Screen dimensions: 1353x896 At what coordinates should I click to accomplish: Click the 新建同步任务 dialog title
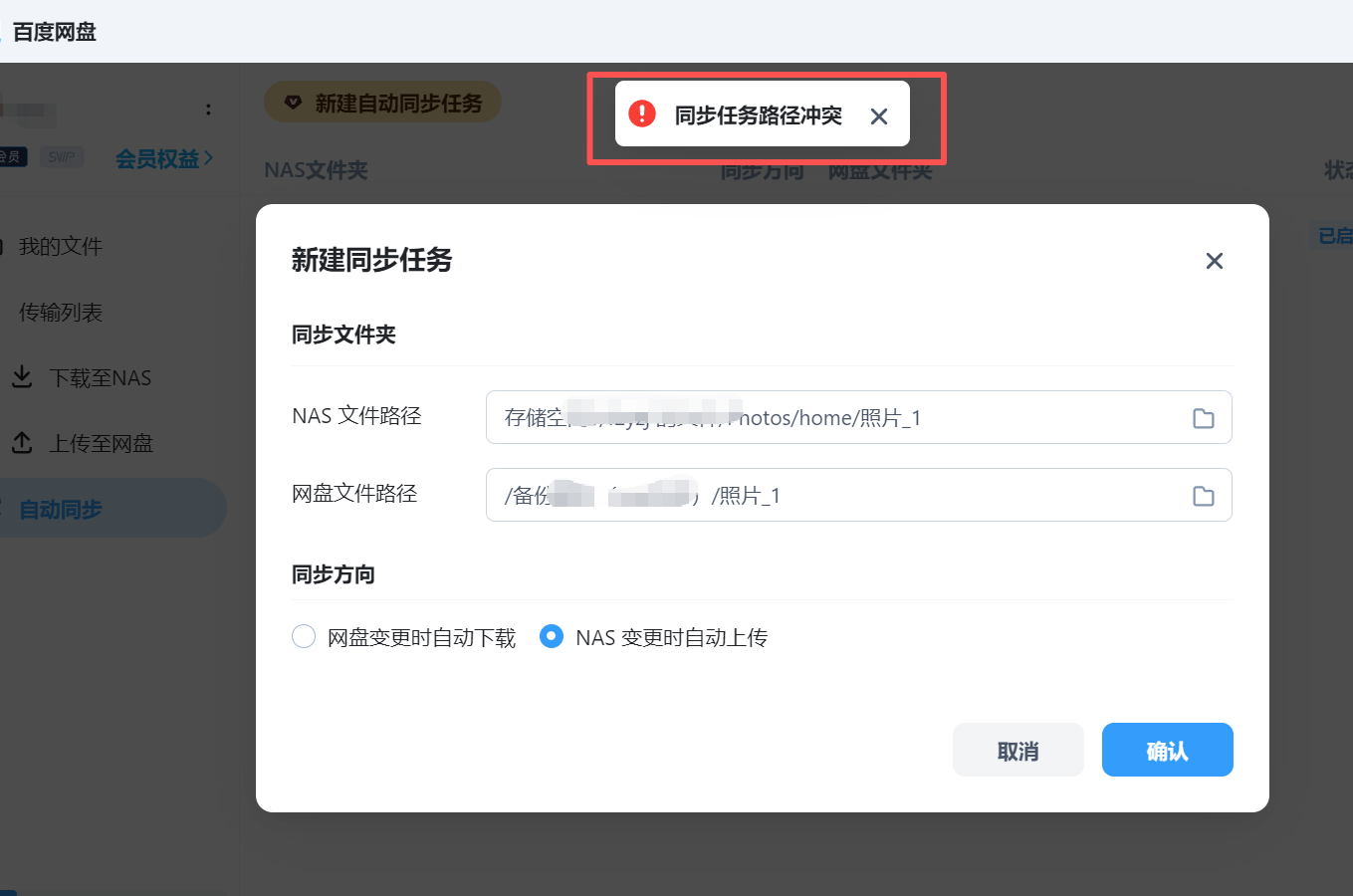pyautogui.click(x=371, y=260)
